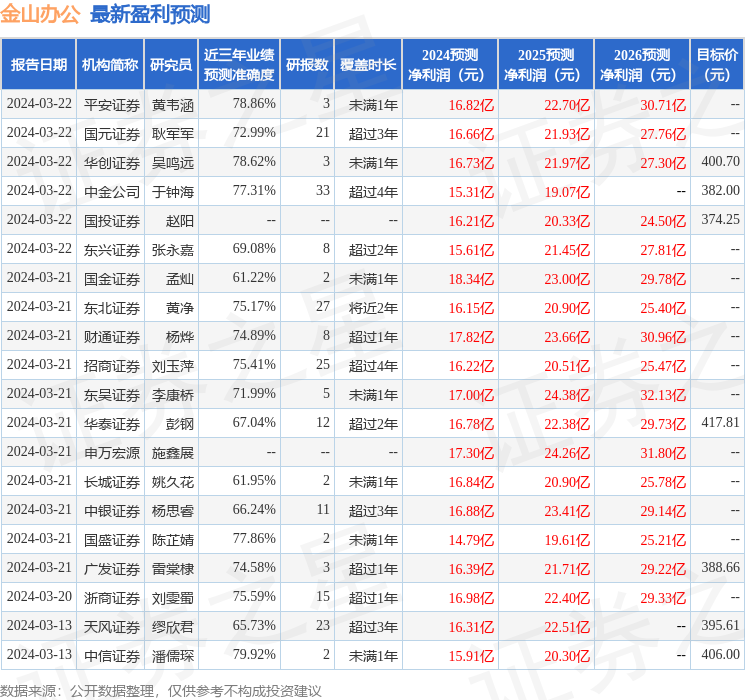The height and width of the screenshot is (700, 745).
Task: Click the 研报数 column header
Action: [307, 65]
